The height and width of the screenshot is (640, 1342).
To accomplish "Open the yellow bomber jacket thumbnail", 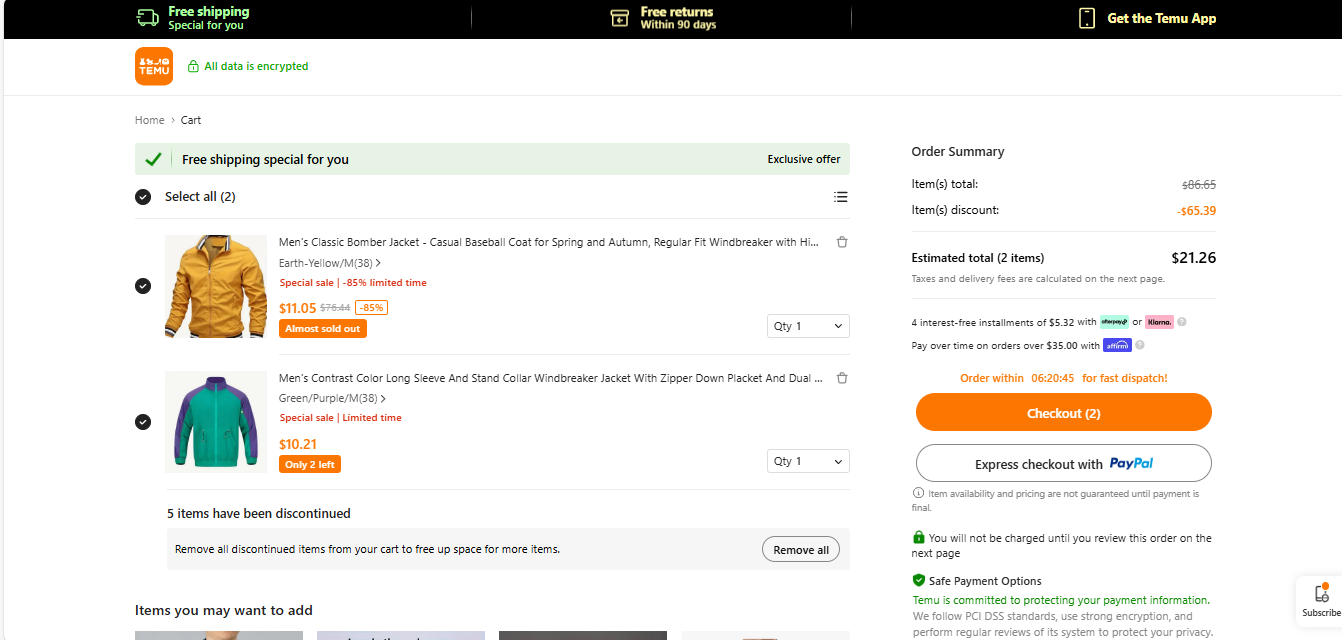I will (216, 286).
